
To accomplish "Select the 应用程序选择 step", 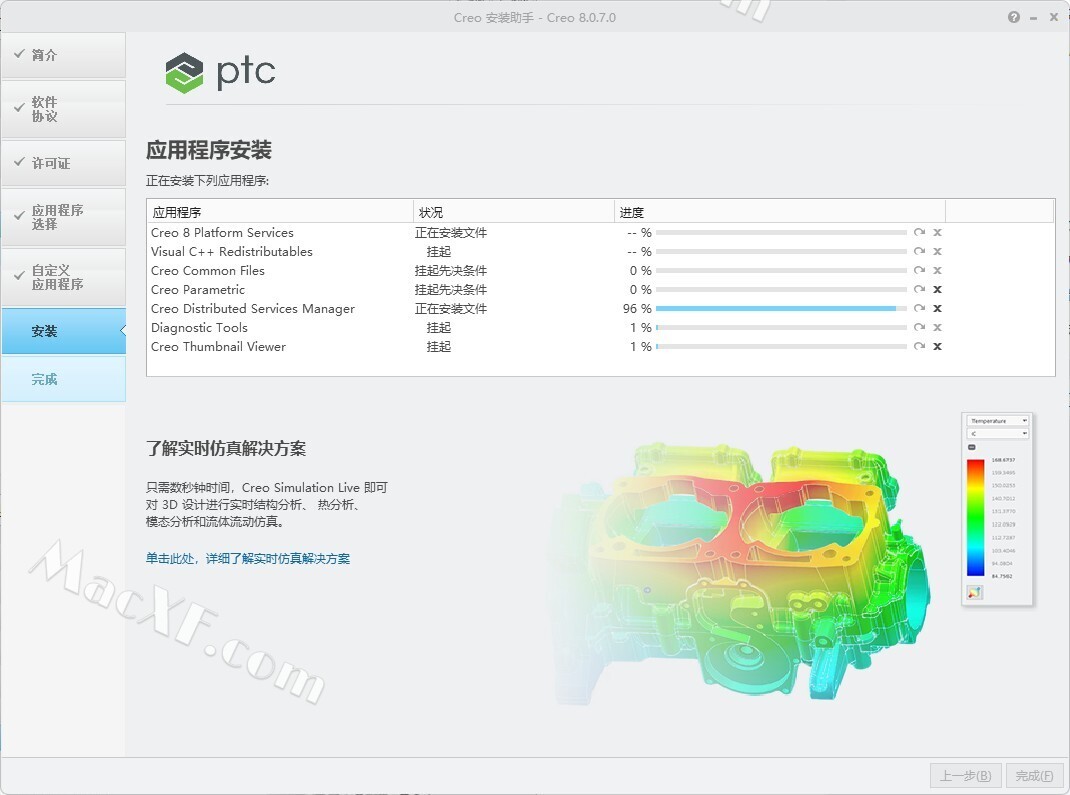I will tap(63, 217).
